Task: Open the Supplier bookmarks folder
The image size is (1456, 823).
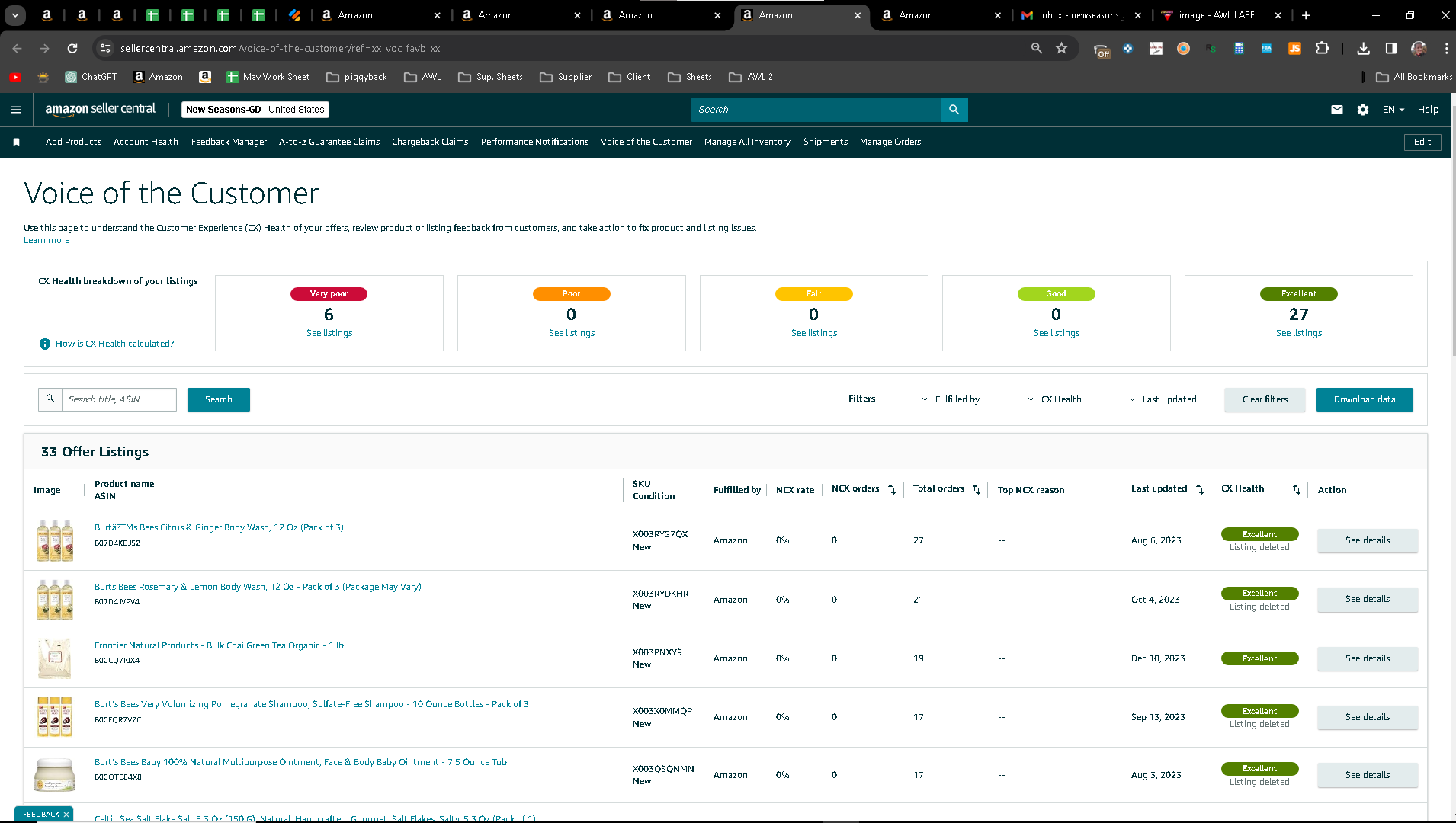Action: pos(566,77)
